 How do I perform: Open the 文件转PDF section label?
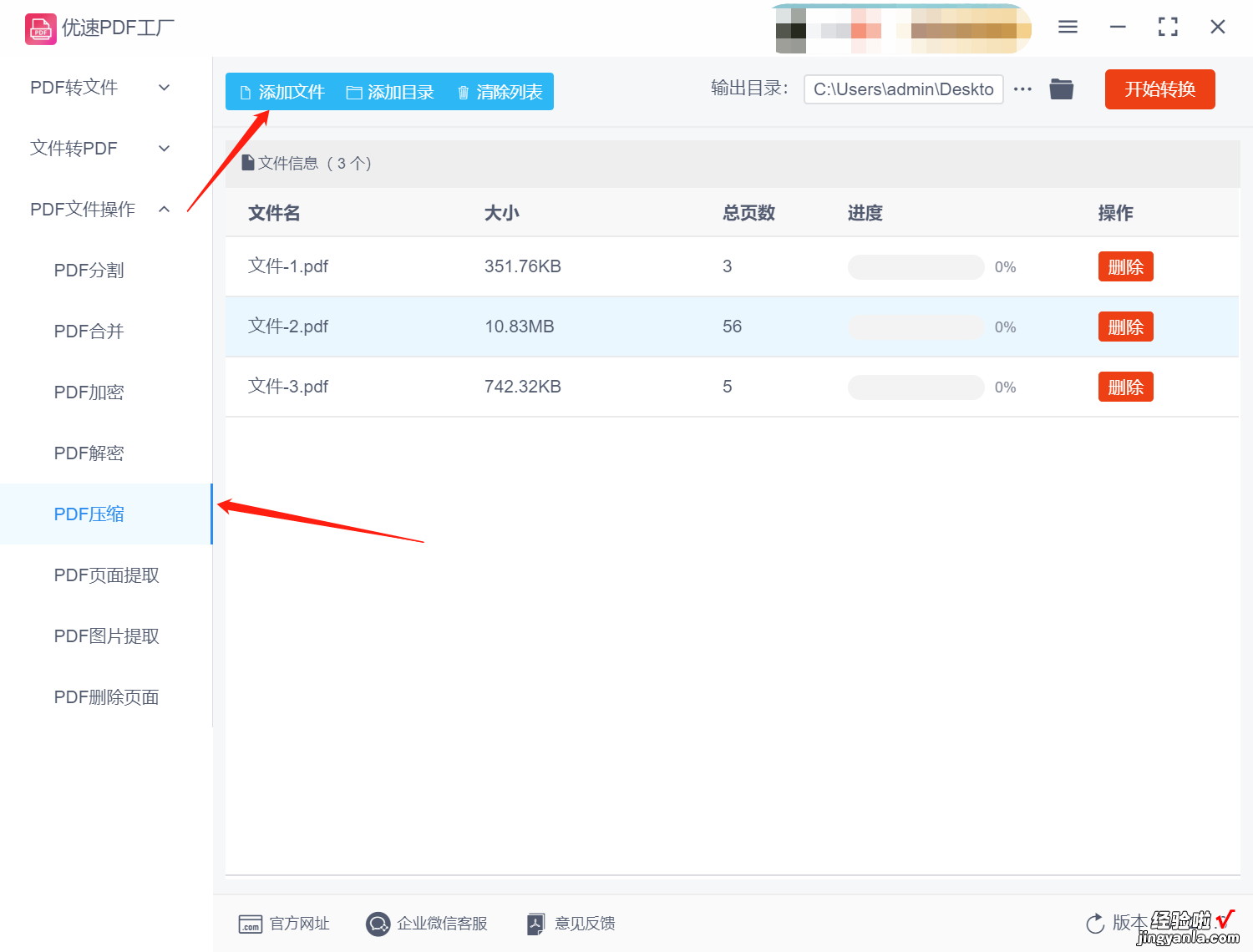(x=74, y=149)
